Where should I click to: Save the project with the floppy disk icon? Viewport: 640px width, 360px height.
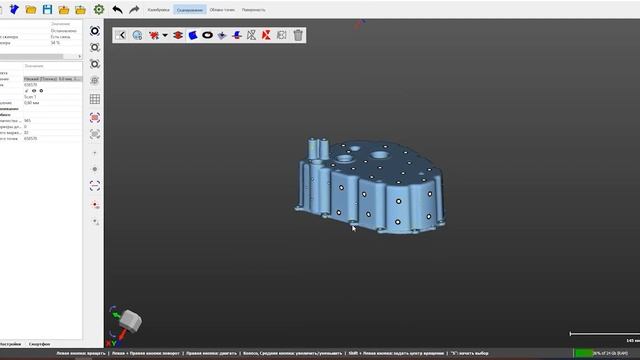click(47, 9)
